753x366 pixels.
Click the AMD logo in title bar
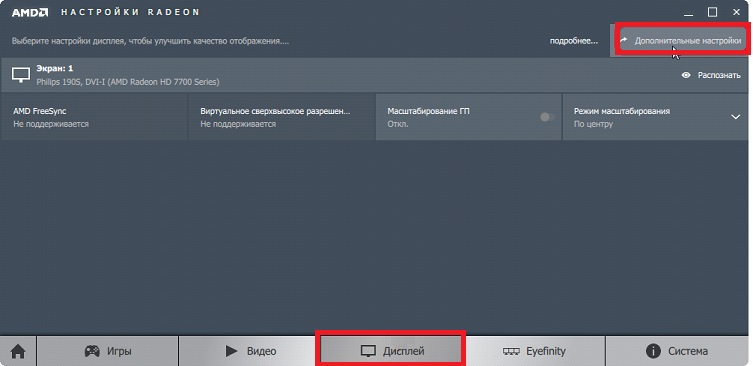click(30, 12)
